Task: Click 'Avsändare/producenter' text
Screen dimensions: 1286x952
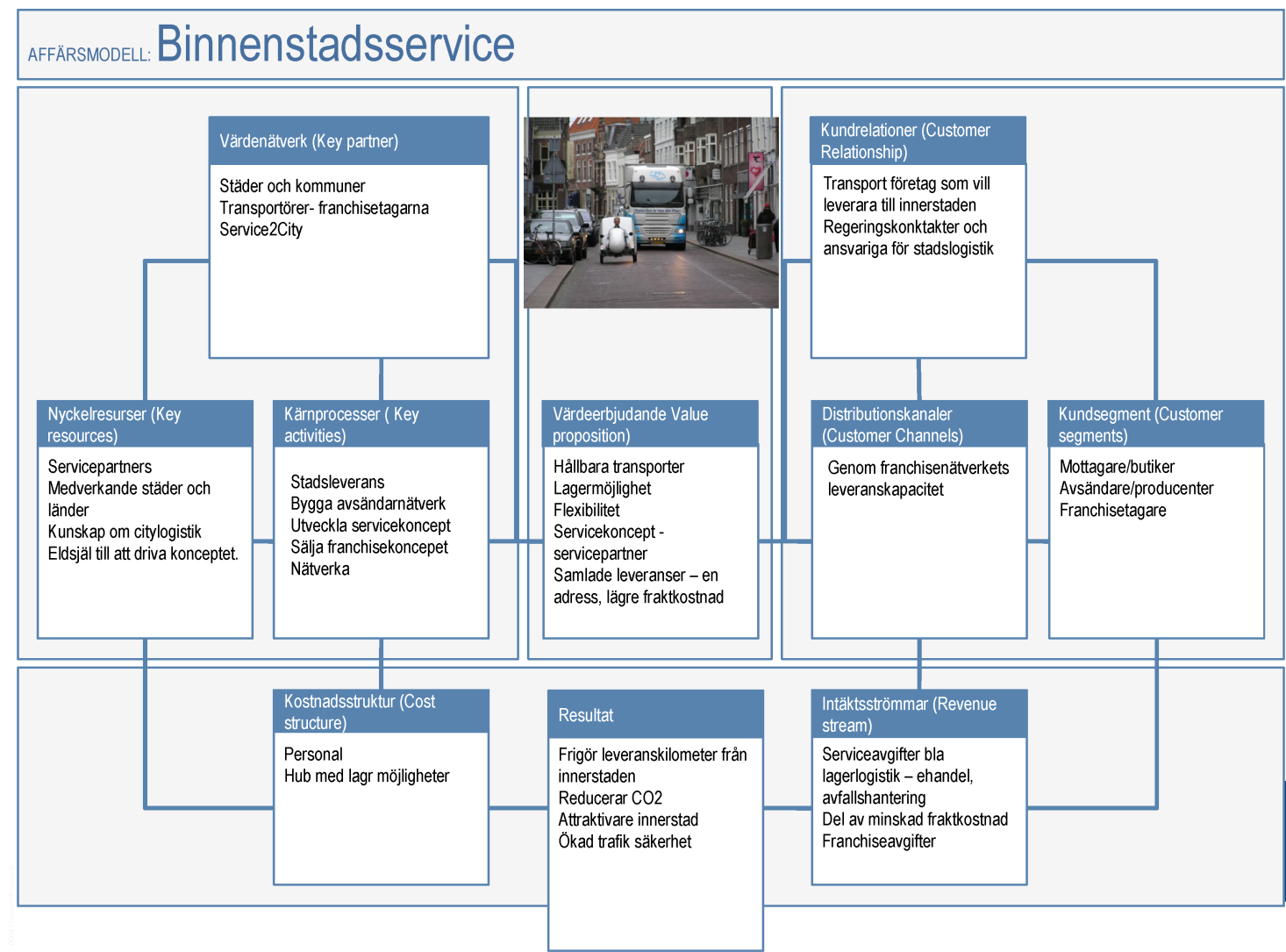Action: pos(1136,489)
